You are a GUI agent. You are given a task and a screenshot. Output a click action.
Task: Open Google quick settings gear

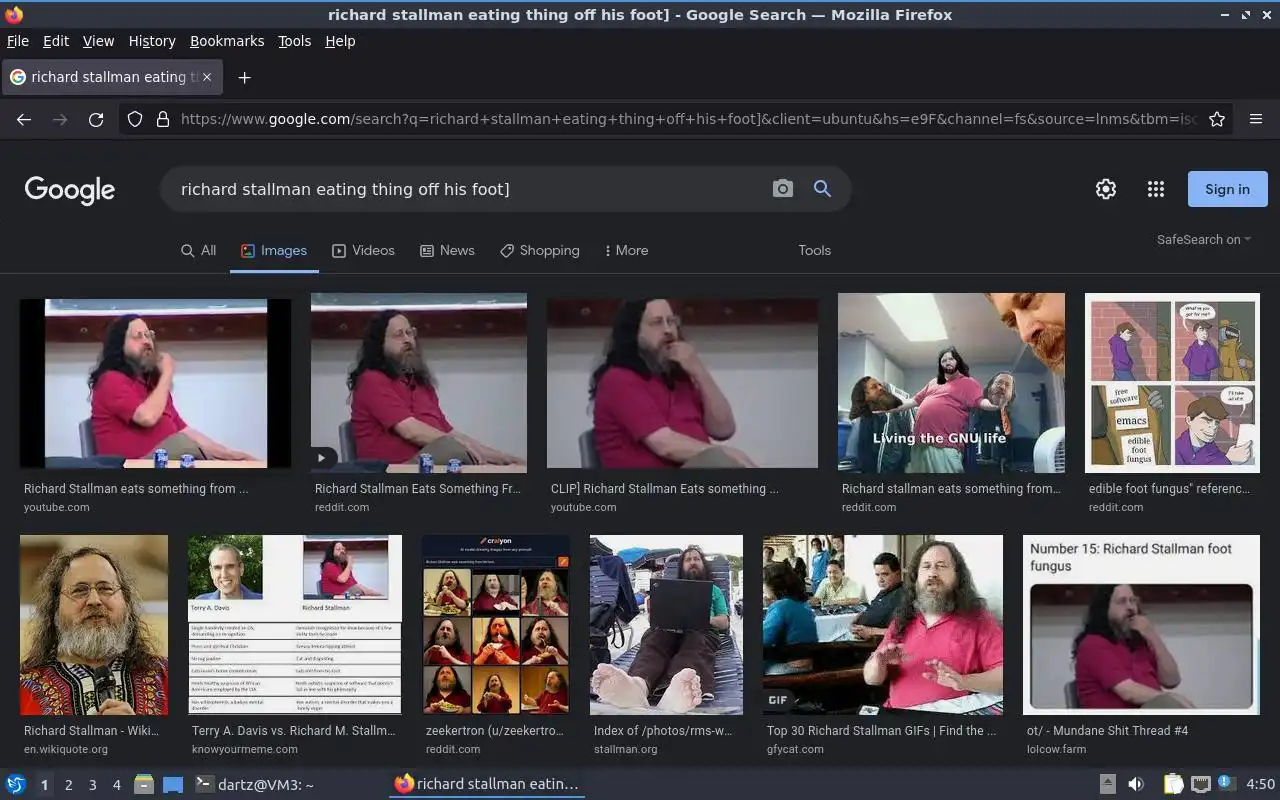coord(1106,189)
